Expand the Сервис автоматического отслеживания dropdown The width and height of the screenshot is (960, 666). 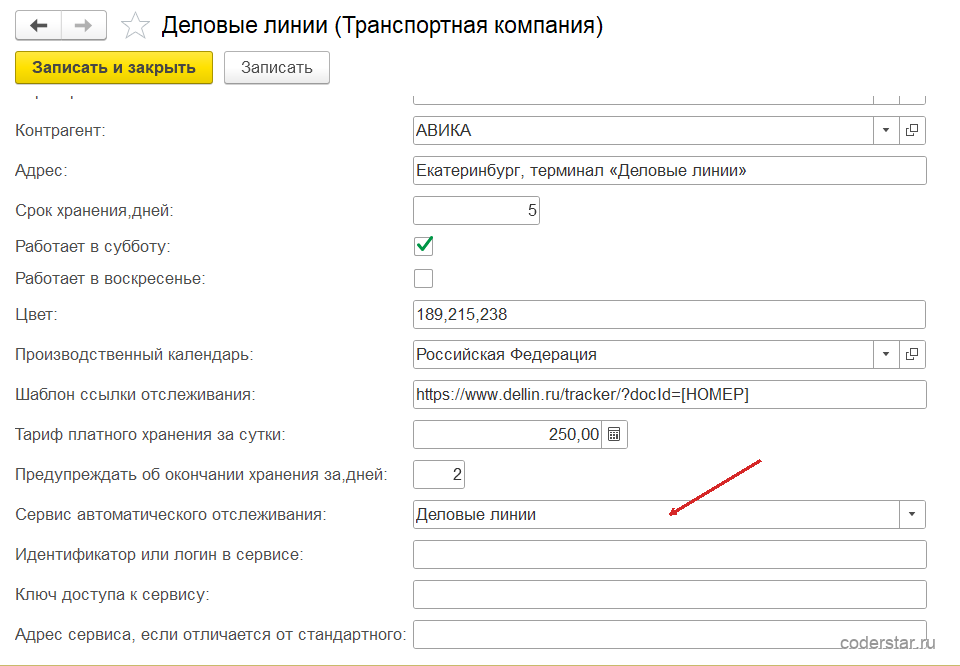click(912, 515)
